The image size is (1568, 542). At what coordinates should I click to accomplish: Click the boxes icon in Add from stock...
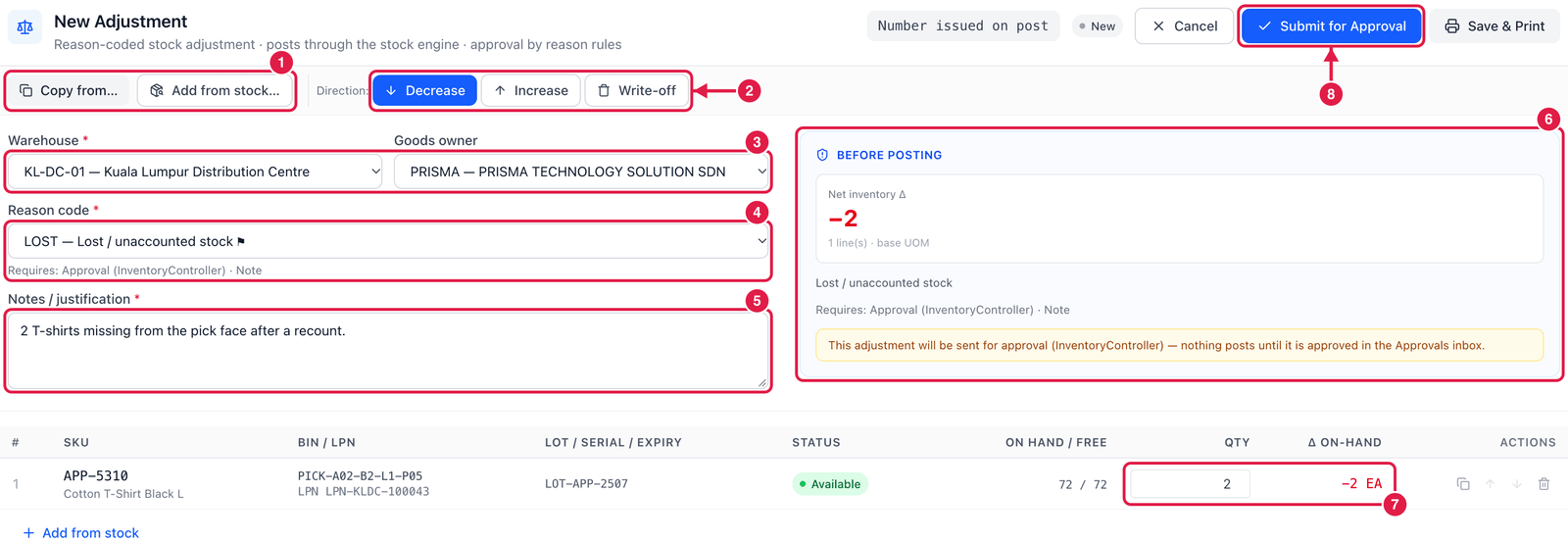(x=157, y=90)
